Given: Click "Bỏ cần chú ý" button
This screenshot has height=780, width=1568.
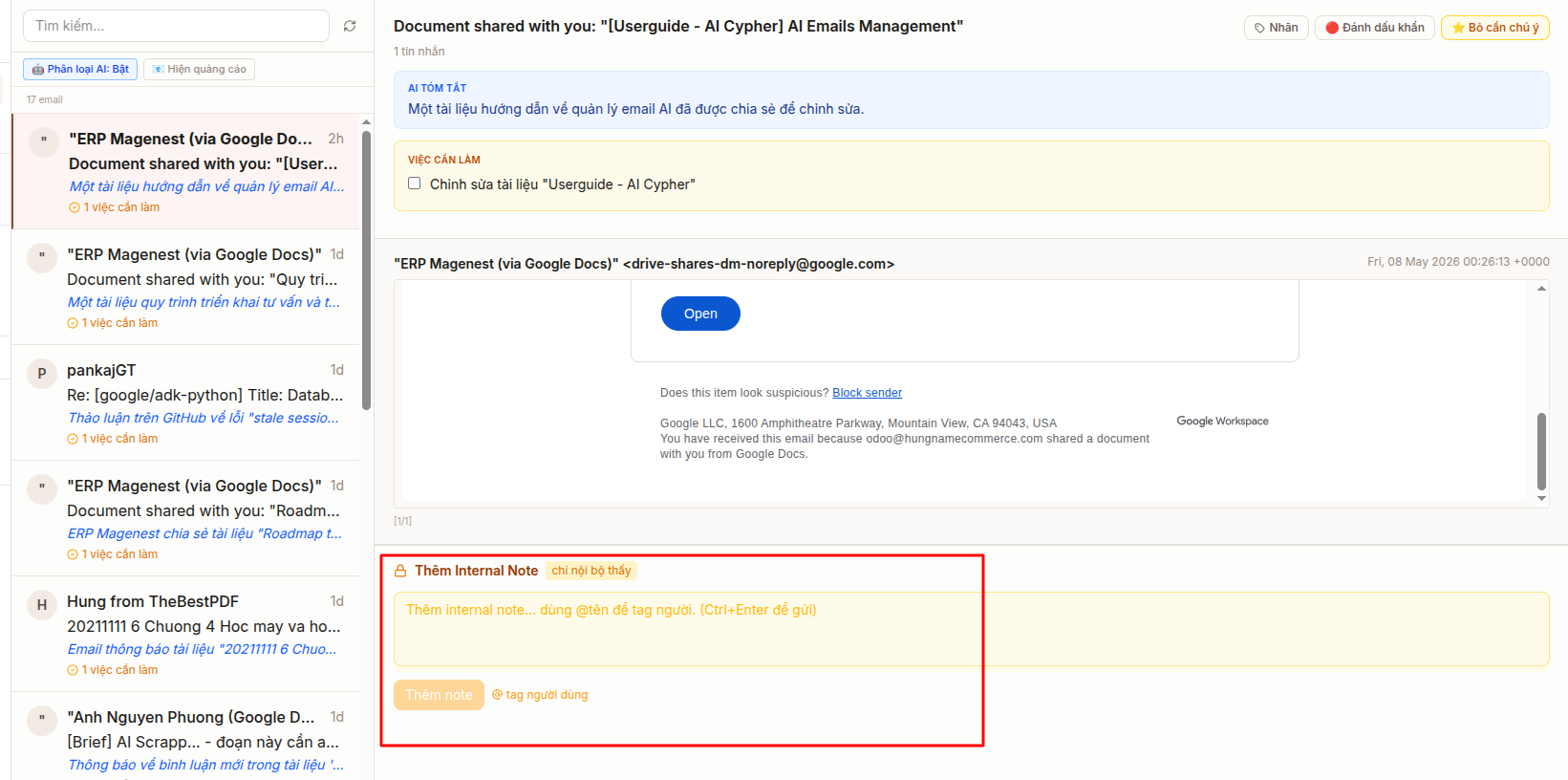Looking at the screenshot, I should (x=1495, y=28).
